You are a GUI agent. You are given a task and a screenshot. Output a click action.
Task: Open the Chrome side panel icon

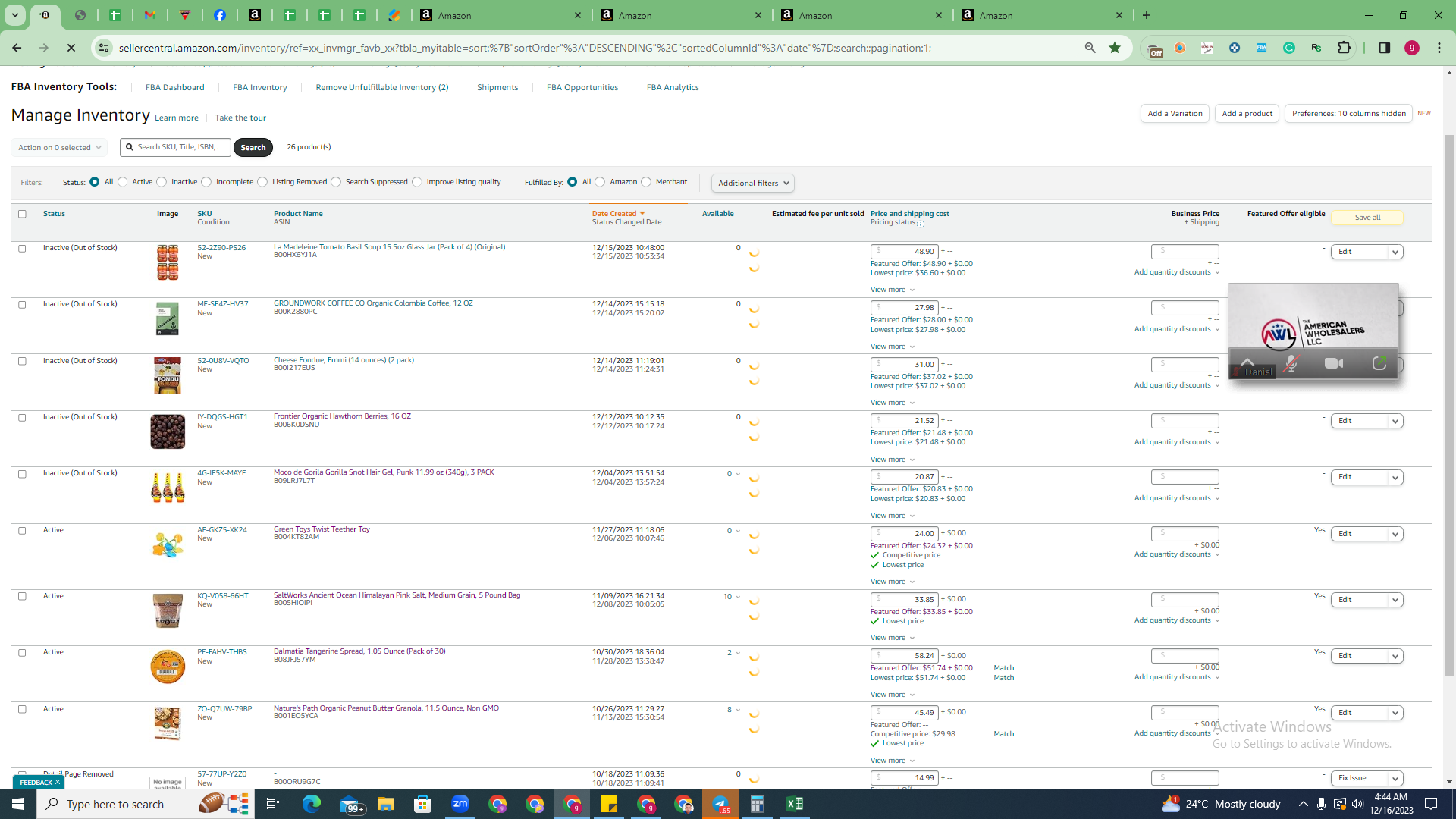pyautogui.click(x=1384, y=48)
